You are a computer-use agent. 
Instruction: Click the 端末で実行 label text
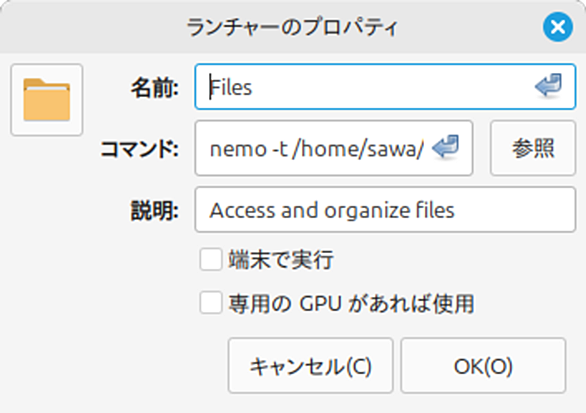point(281,259)
